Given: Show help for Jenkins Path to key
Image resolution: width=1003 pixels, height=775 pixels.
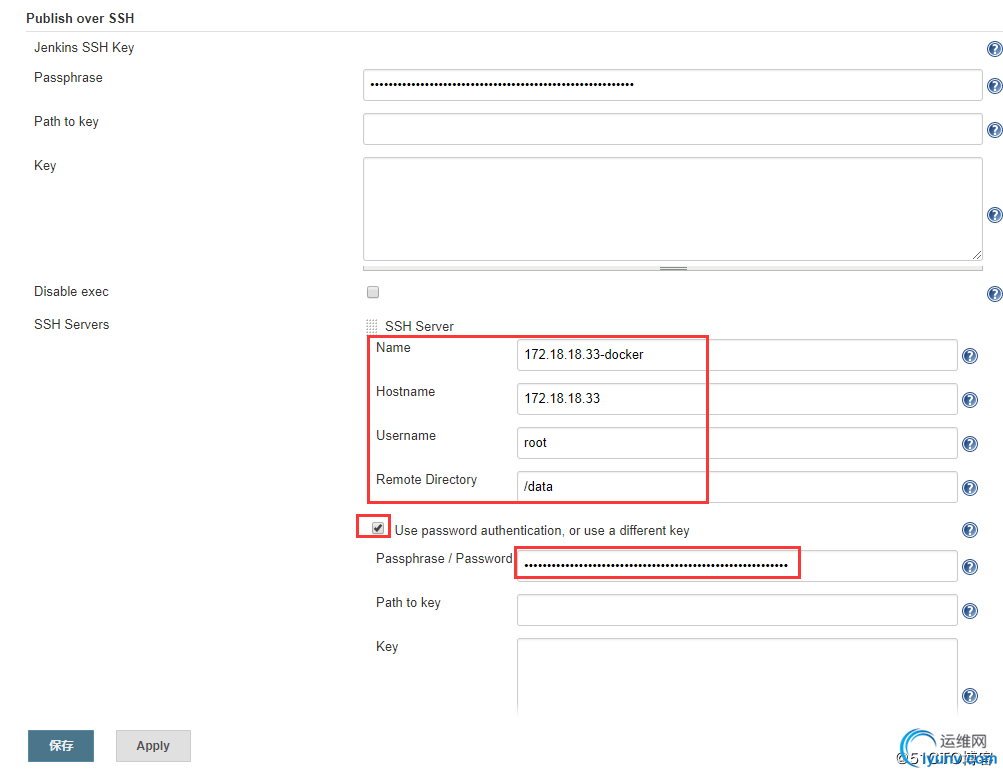Looking at the screenshot, I should pyautogui.click(x=995, y=130).
